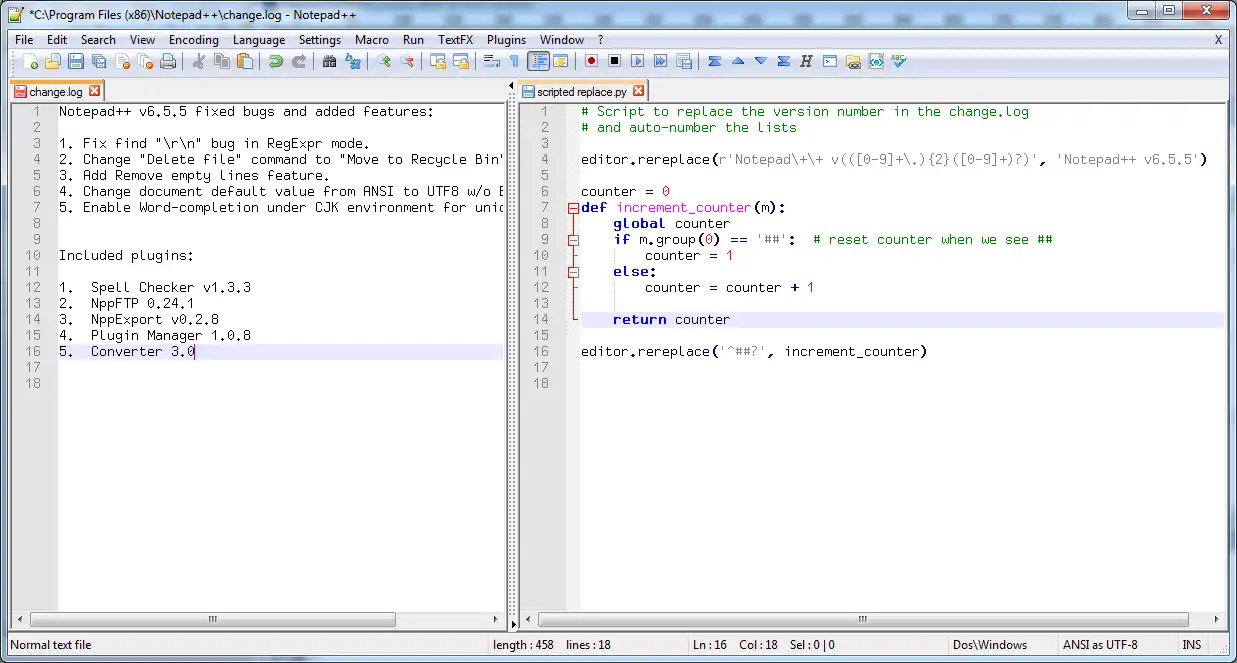This screenshot has height=663, width=1237.
Task: Click the Zoom in magnifier icon
Action: tap(384, 62)
